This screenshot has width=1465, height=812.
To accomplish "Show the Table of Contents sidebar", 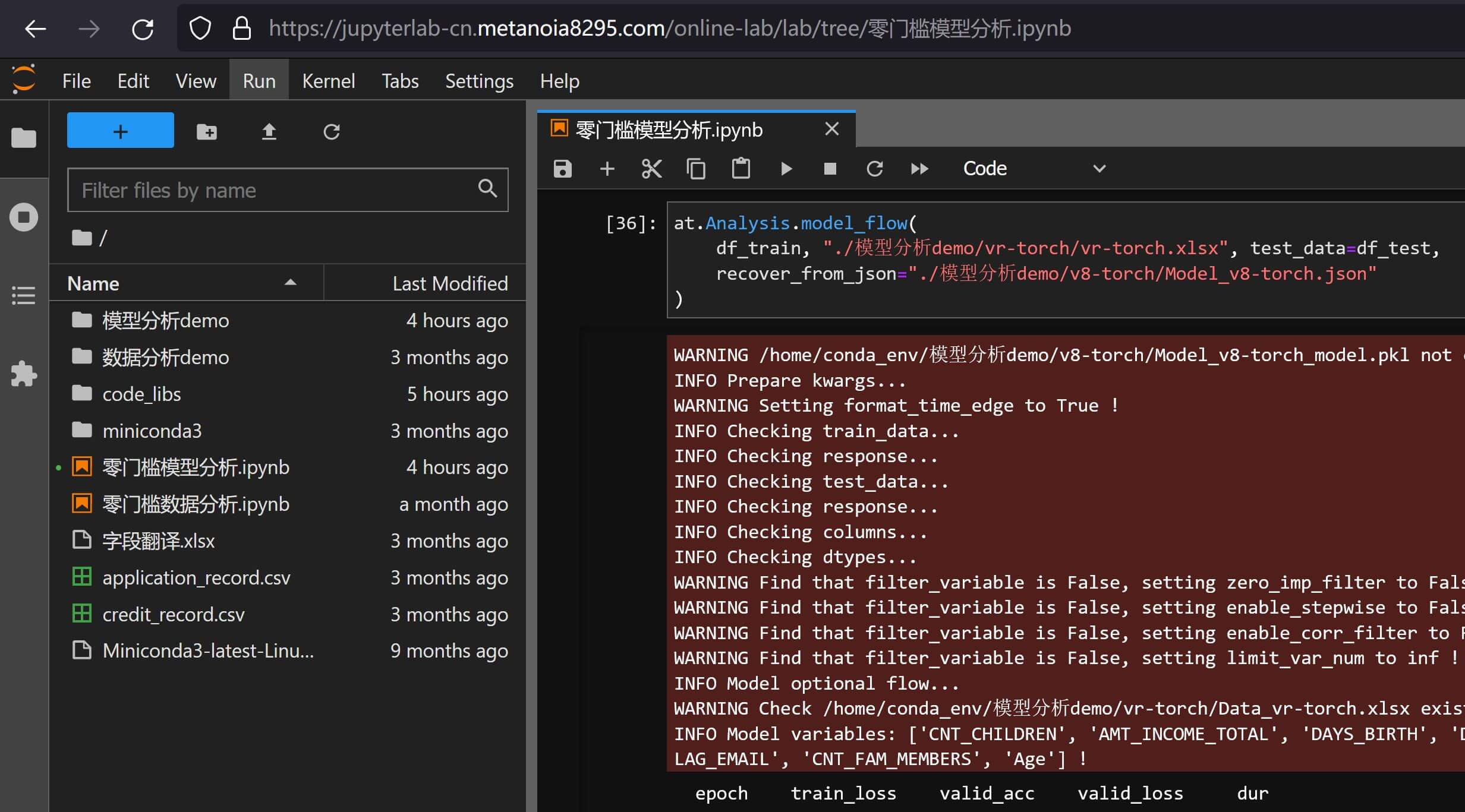I will [x=24, y=295].
